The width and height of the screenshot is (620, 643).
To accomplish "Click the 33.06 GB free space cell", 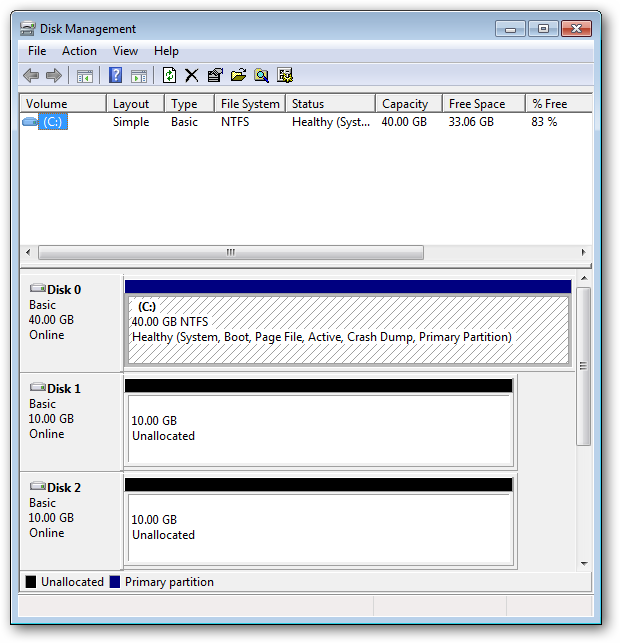I will 471,122.
